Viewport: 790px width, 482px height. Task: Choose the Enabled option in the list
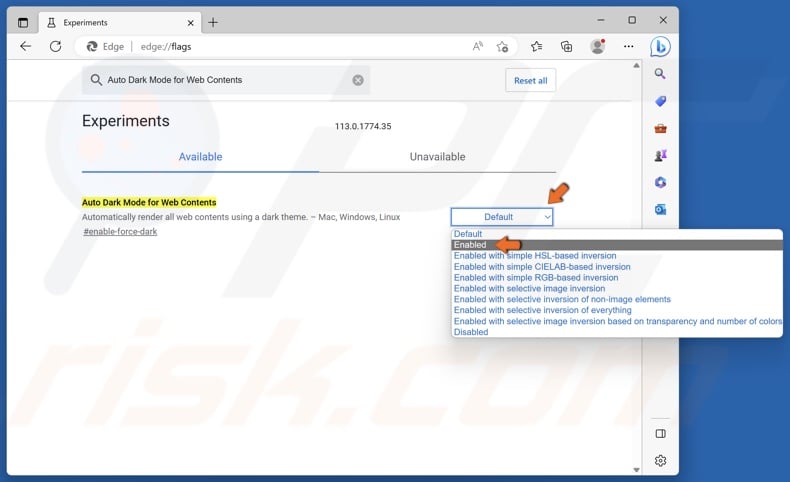[617, 245]
